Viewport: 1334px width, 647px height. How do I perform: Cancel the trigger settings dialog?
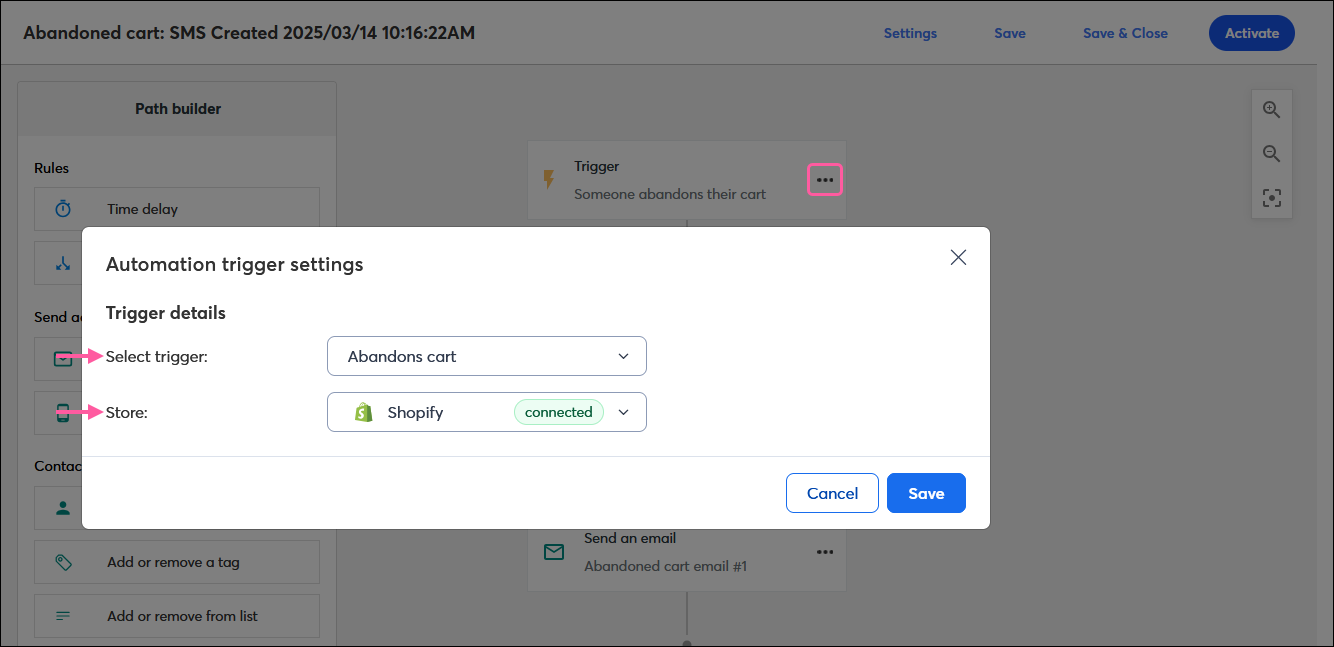click(x=832, y=493)
